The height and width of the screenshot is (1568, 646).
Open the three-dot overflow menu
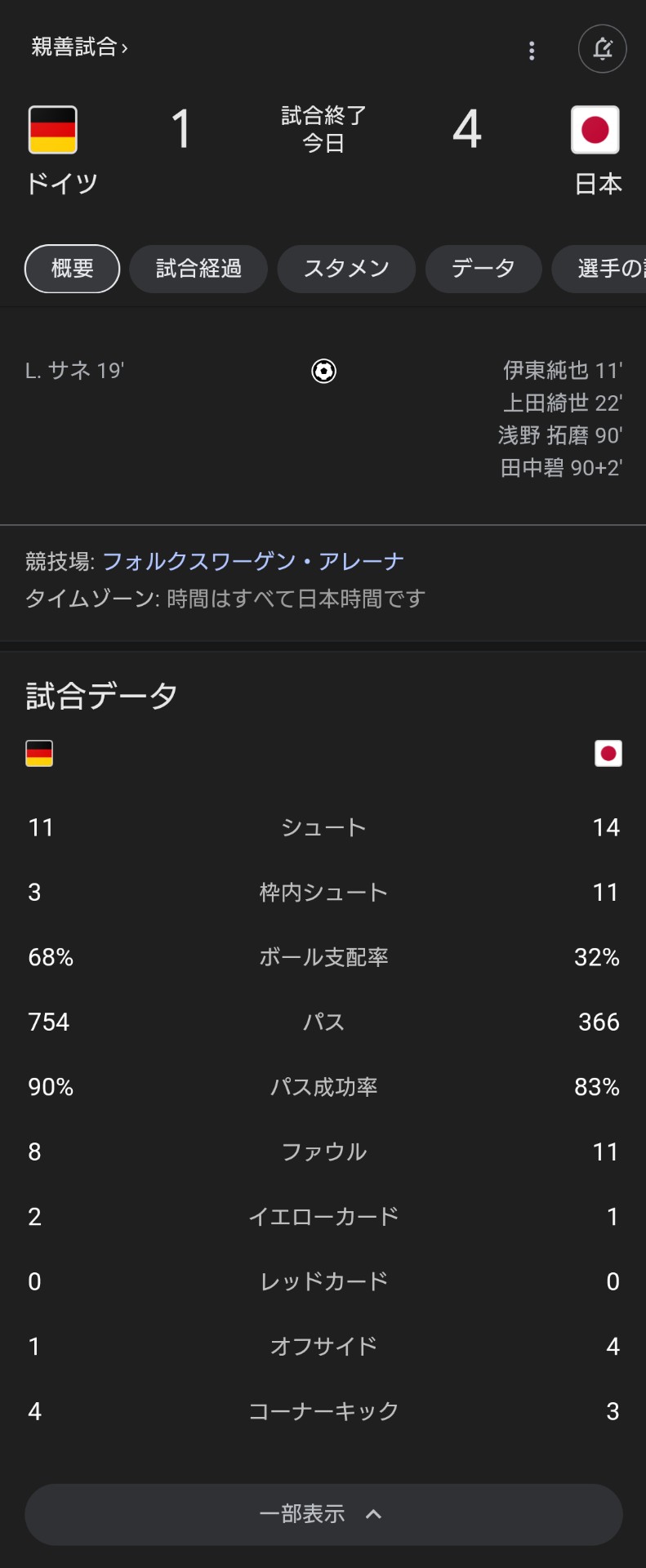tap(532, 51)
